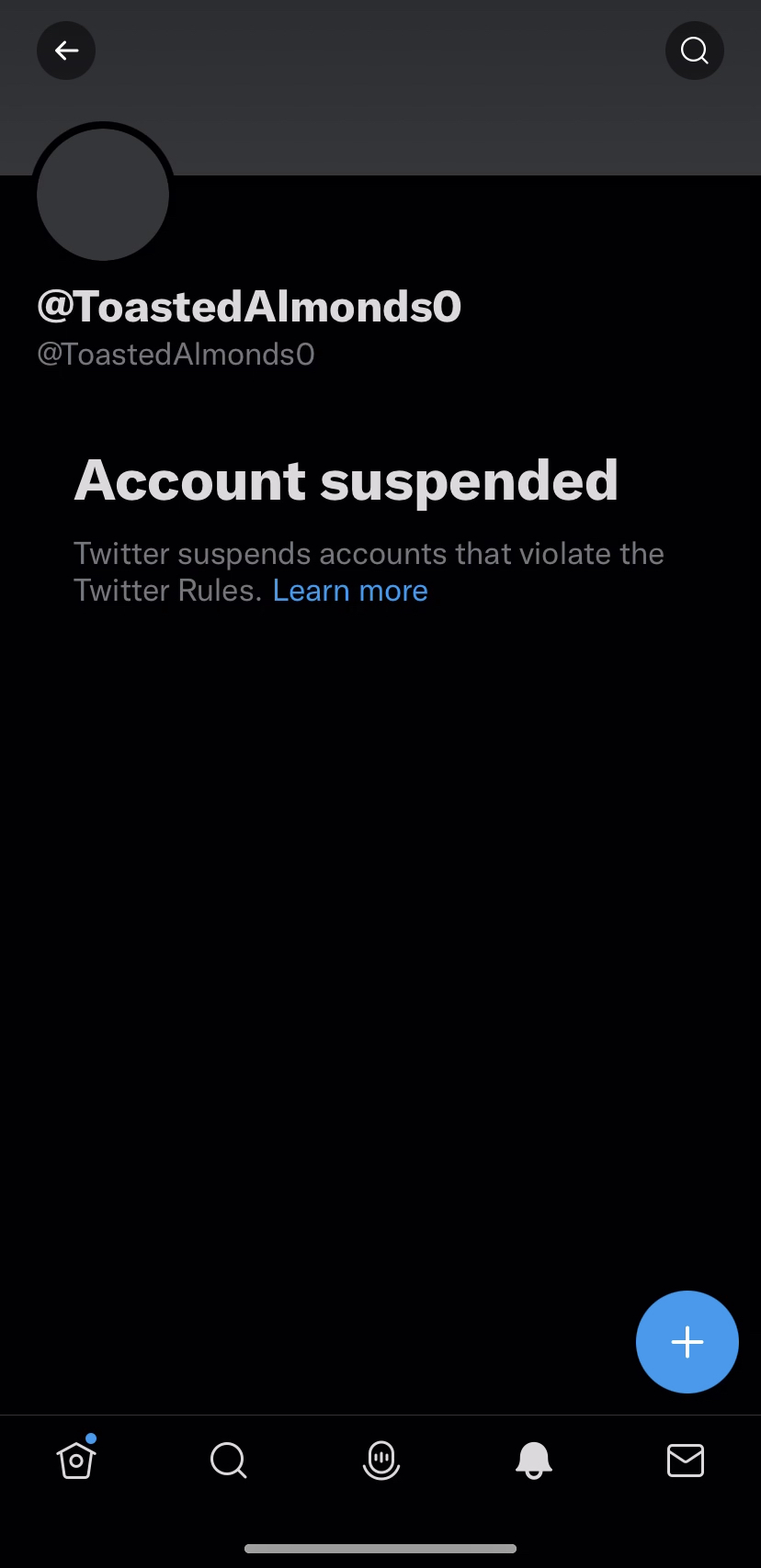Tap the Account suspended heading

[346, 480]
